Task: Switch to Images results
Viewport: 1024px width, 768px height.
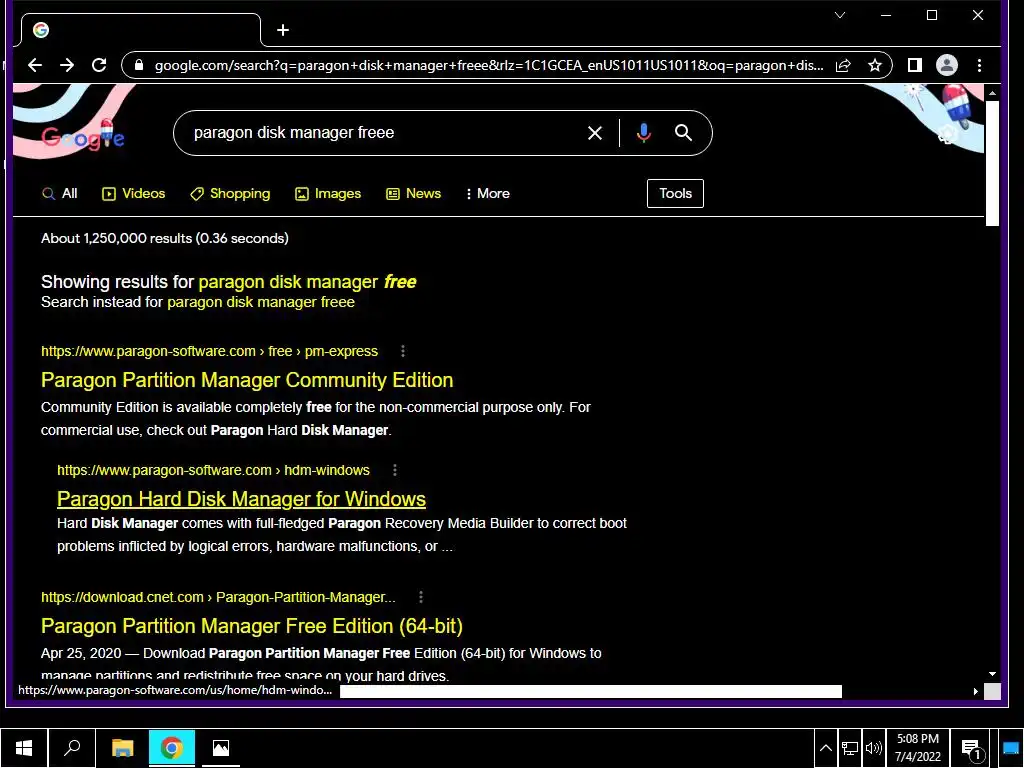Action: 328,194
